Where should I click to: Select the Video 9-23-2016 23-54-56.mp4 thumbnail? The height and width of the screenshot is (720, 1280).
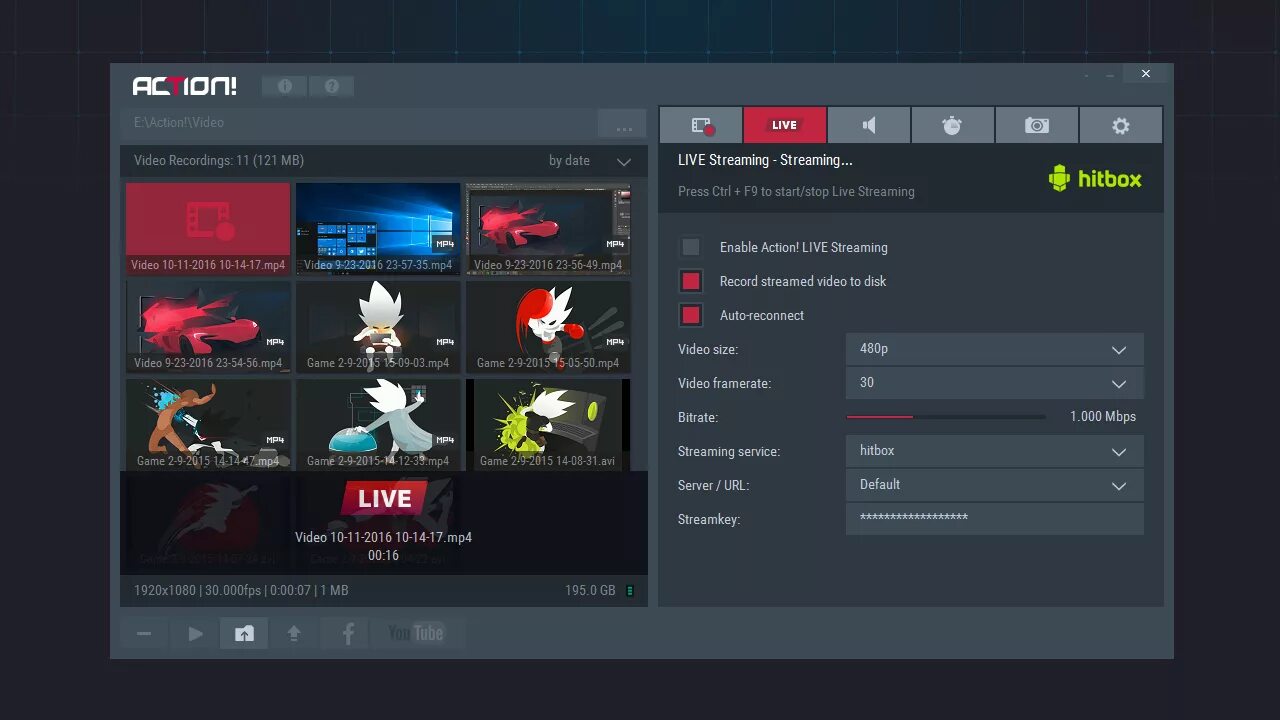click(x=208, y=326)
